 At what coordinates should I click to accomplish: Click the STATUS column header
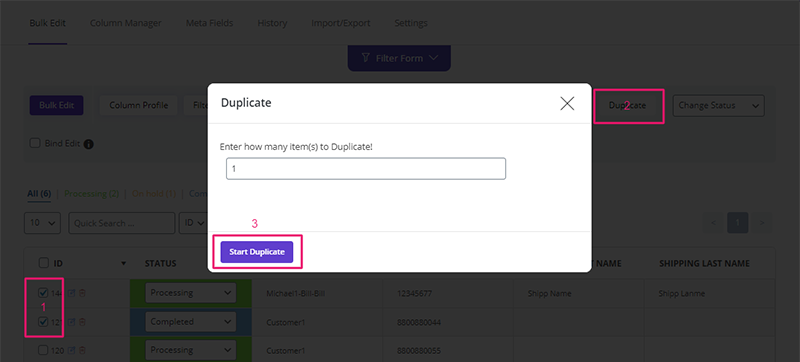[x=160, y=264]
